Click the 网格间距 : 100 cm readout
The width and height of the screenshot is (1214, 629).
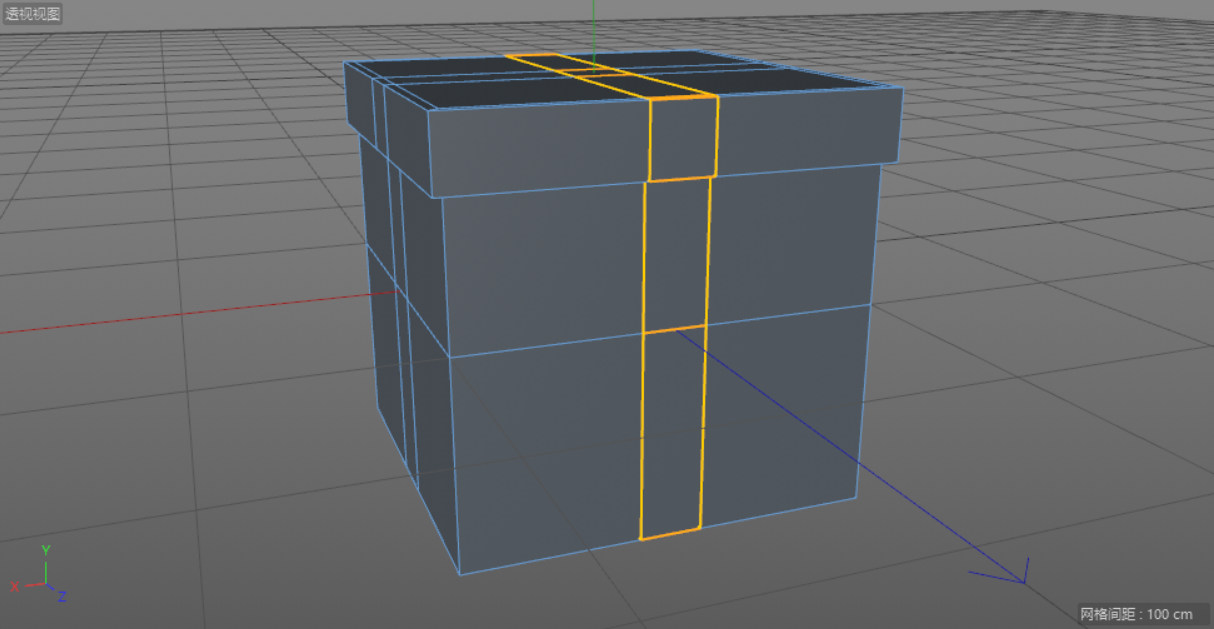(x=1137, y=613)
